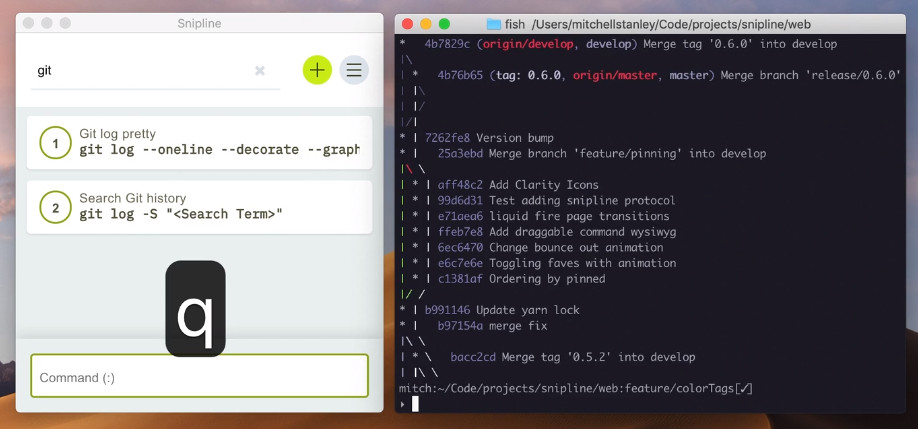Click 'Toggling faves with animation' commit line

tap(557, 263)
